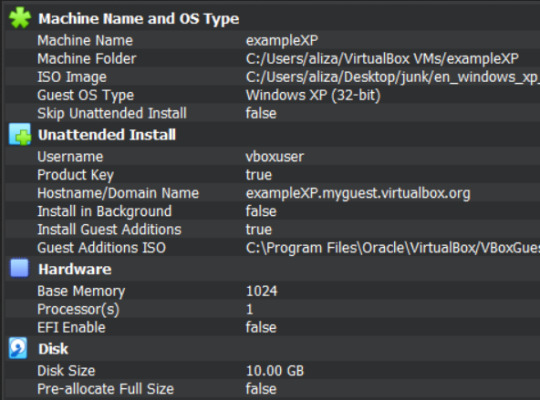Select the Base Memory 1024 value

point(261,291)
